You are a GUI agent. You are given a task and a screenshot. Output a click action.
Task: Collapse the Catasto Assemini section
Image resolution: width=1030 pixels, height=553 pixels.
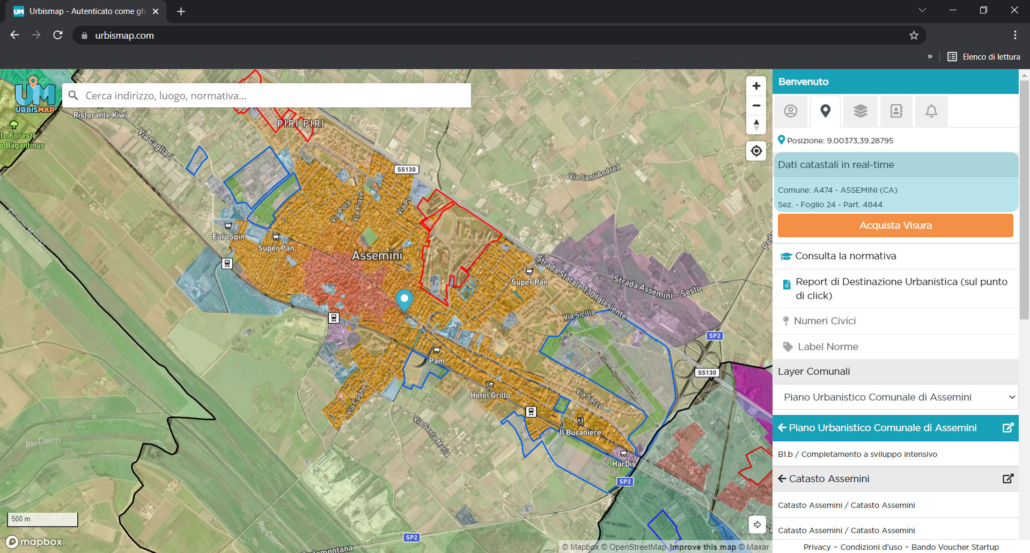coord(782,479)
